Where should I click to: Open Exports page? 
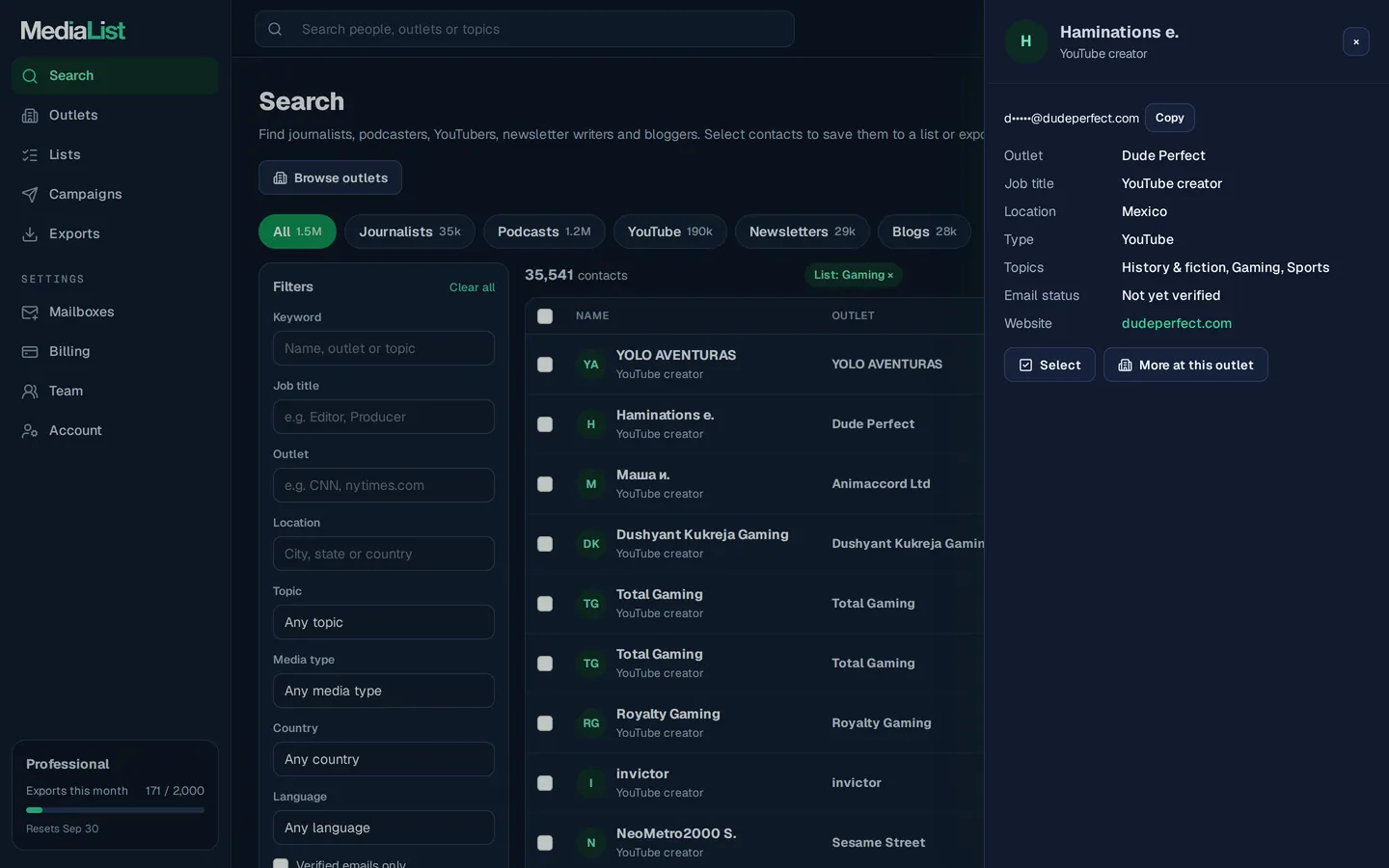[115, 234]
